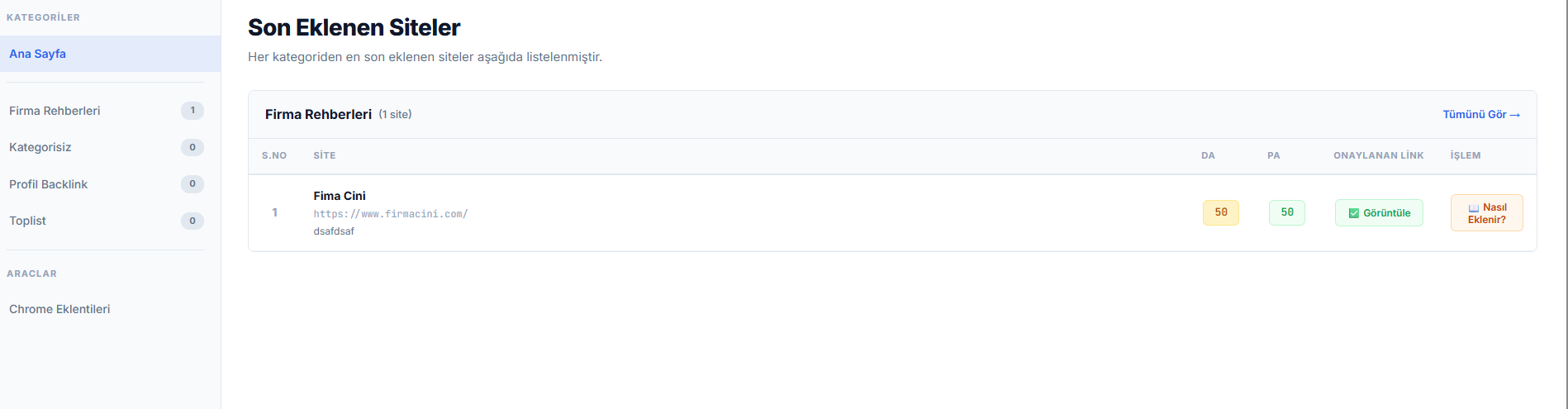
Task: Click the Toplist count badge
Action: pyautogui.click(x=192, y=221)
